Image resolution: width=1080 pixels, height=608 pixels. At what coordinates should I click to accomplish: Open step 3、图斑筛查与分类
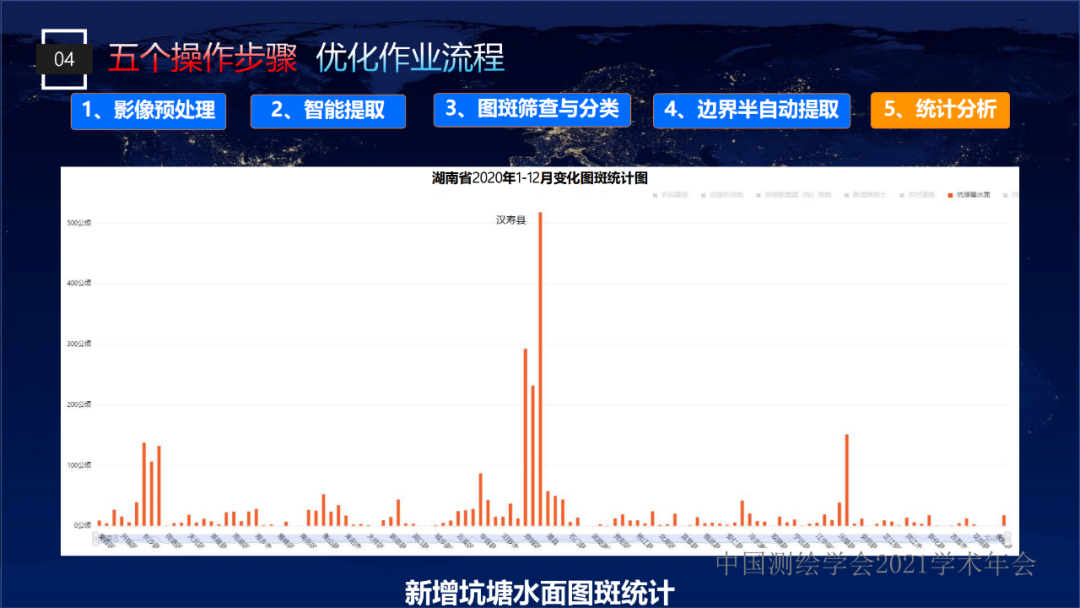point(531,110)
